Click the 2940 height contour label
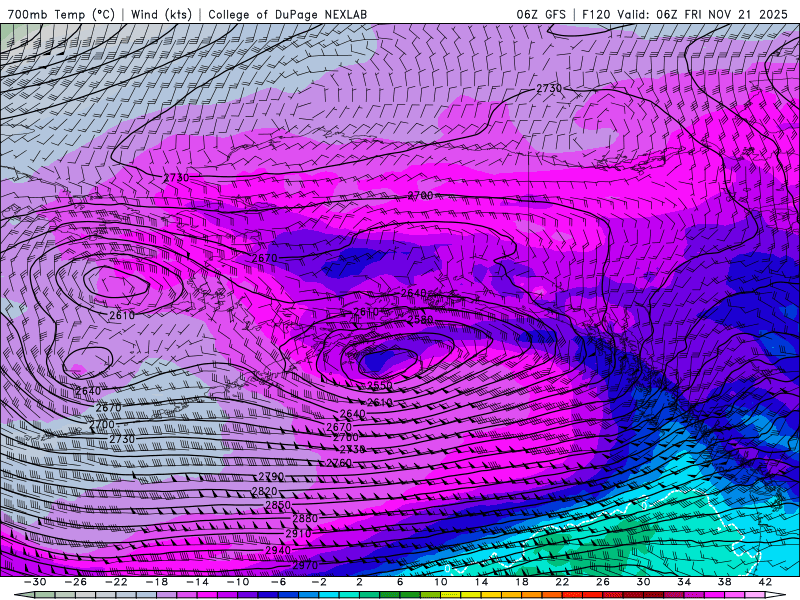This screenshot has height=600, width=800. [278, 550]
